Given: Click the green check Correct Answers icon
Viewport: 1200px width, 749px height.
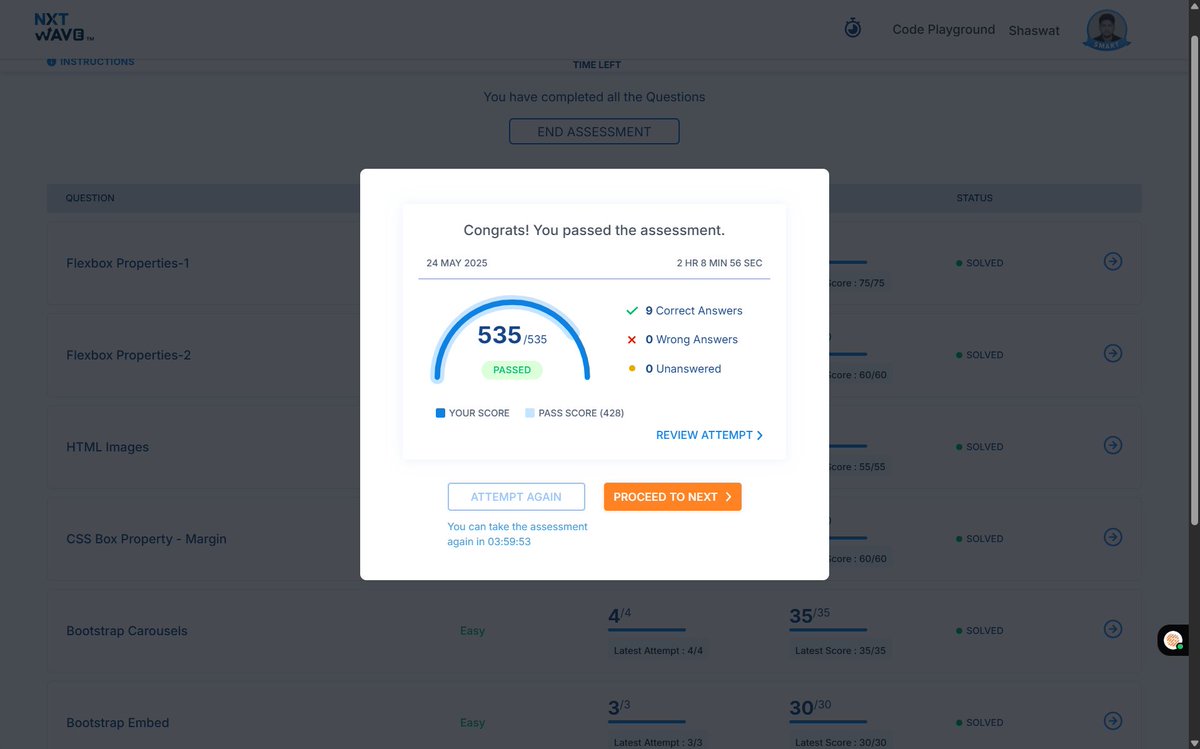Looking at the screenshot, I should [632, 311].
